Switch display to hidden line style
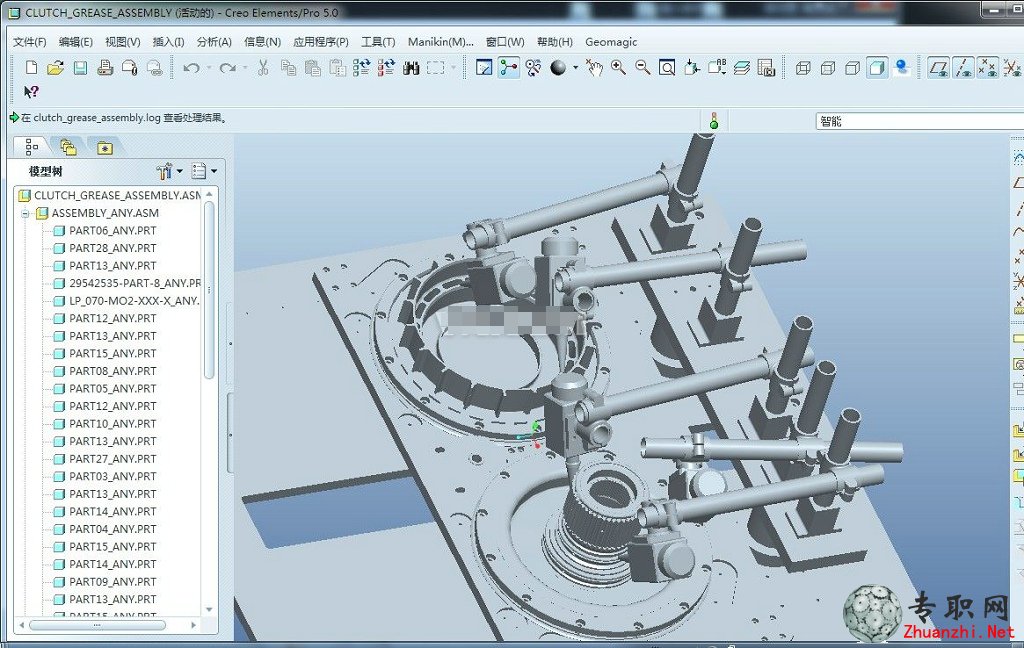Viewport: 1024px width, 648px height. [x=827, y=67]
